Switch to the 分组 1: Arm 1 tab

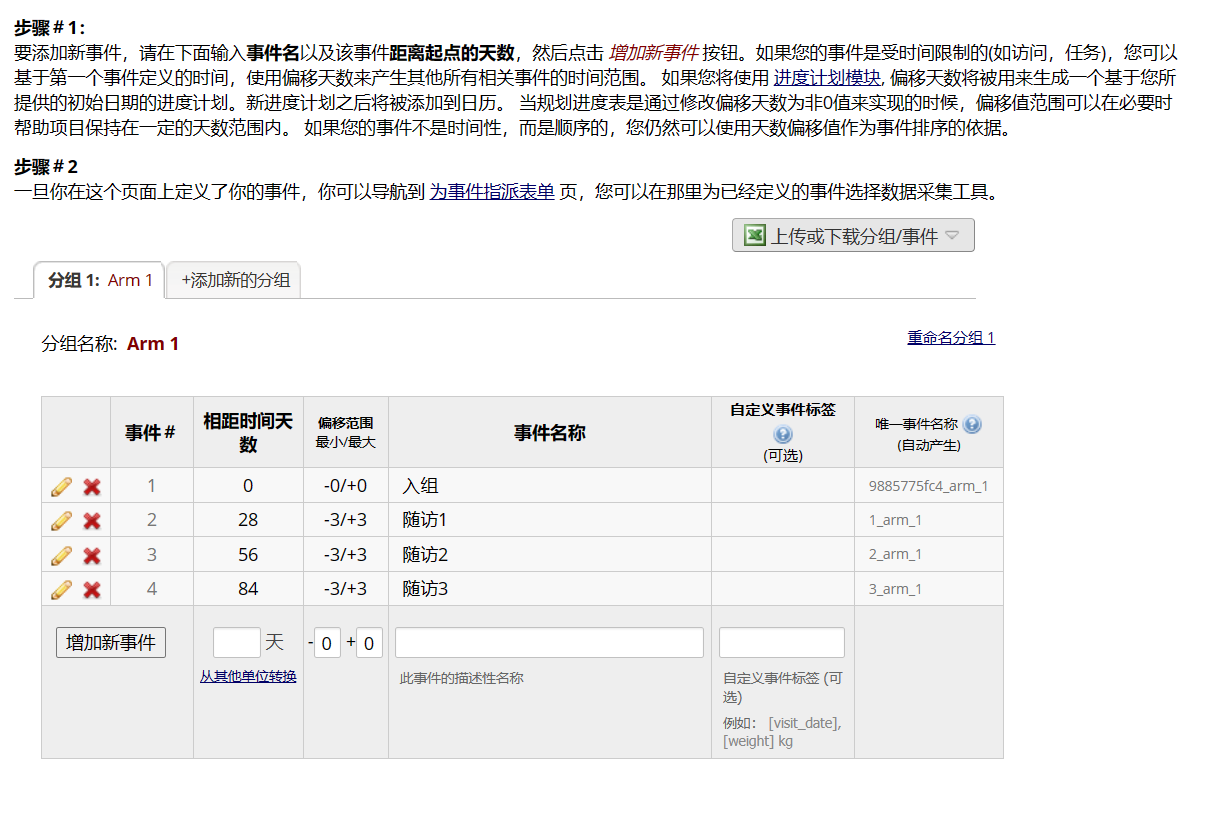click(x=99, y=280)
